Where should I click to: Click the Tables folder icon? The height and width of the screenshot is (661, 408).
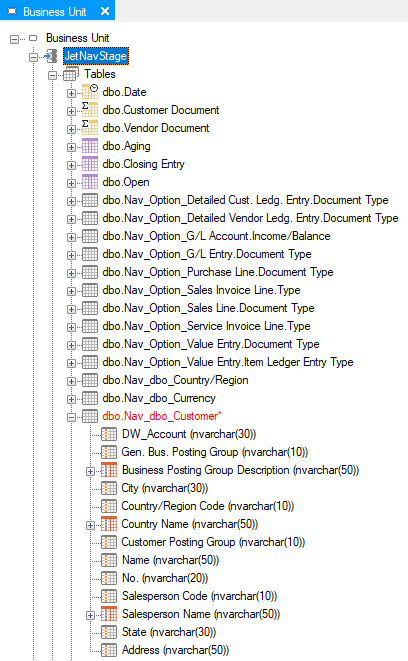pos(70,74)
